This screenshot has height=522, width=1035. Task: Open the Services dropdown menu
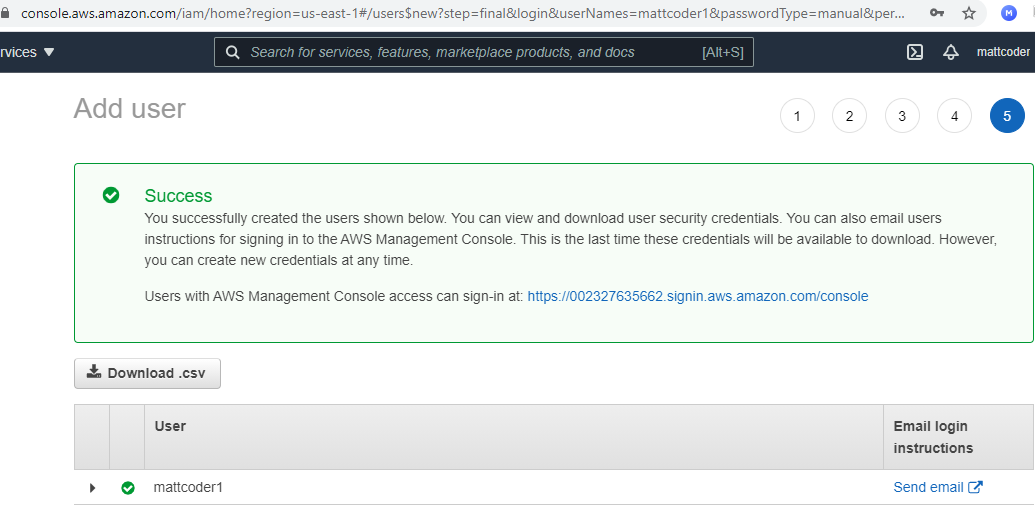pos(27,52)
